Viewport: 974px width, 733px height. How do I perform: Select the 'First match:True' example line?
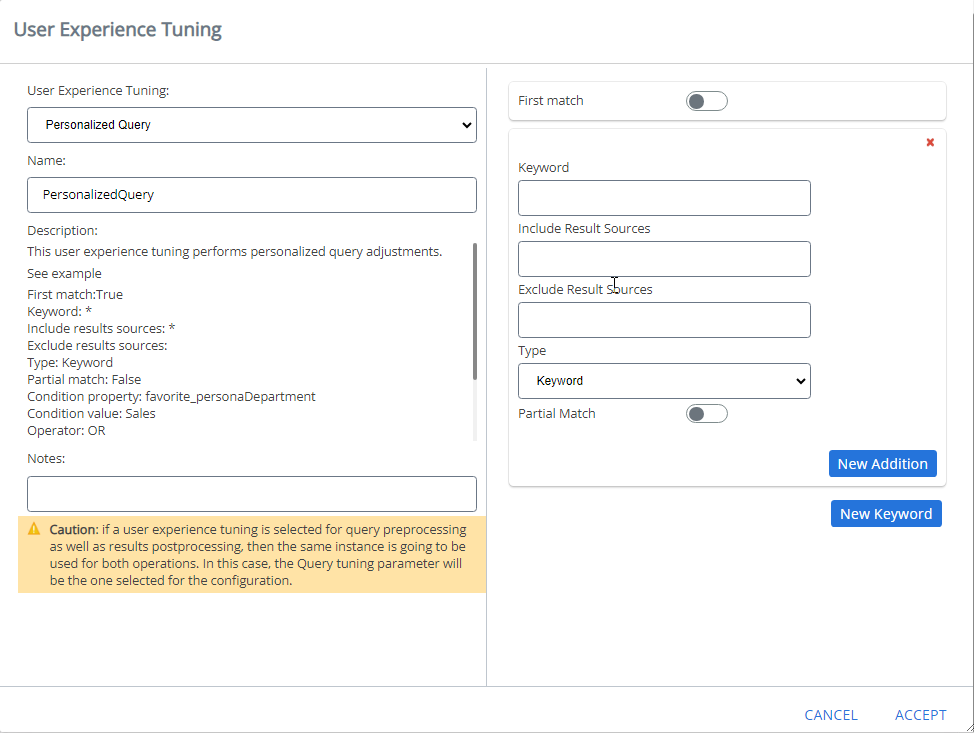click(x=75, y=294)
